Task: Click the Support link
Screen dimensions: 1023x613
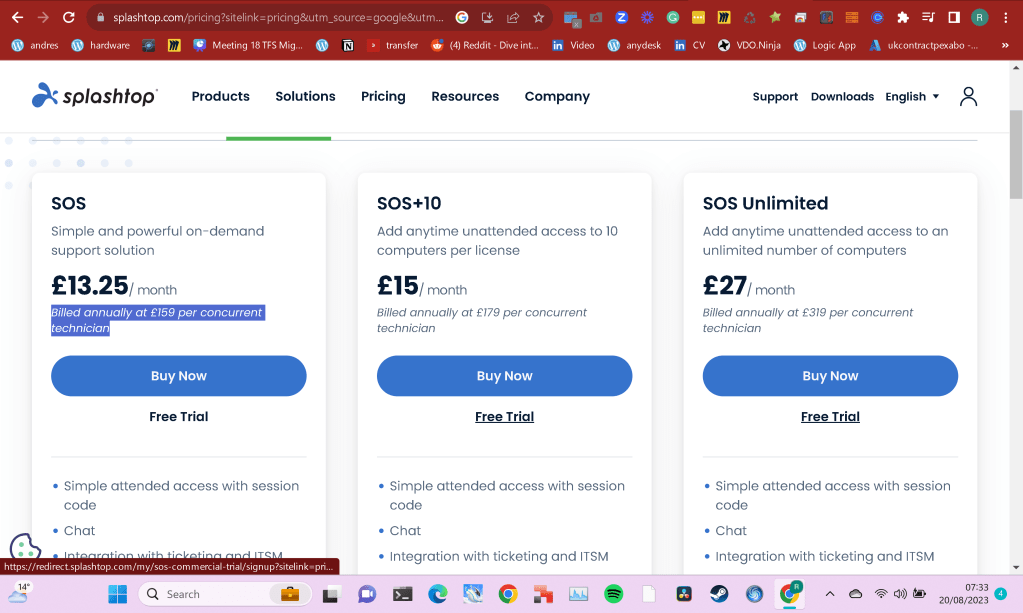Action: [775, 97]
